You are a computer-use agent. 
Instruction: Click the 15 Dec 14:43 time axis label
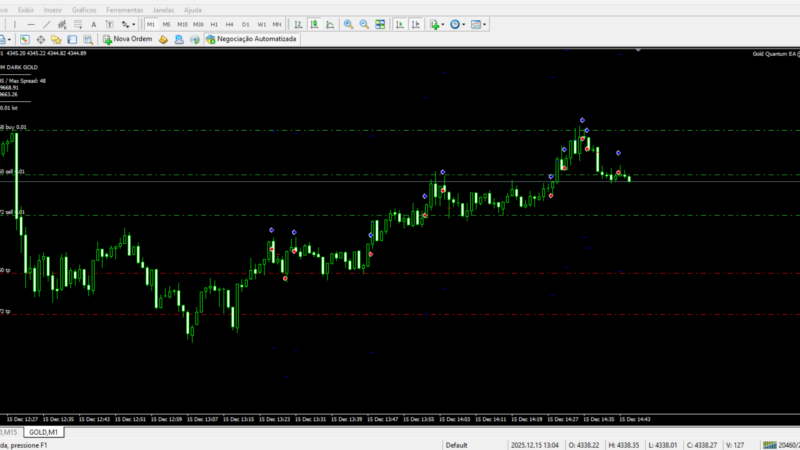click(x=635, y=419)
